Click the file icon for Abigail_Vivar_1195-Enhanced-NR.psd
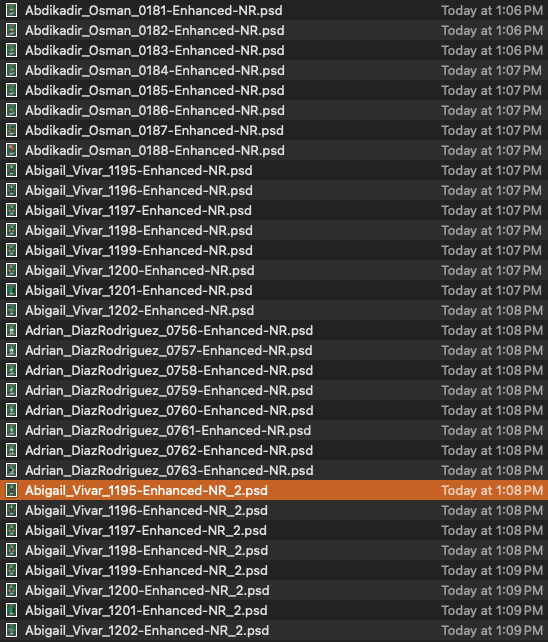The height and width of the screenshot is (642, 548). pos(11,170)
